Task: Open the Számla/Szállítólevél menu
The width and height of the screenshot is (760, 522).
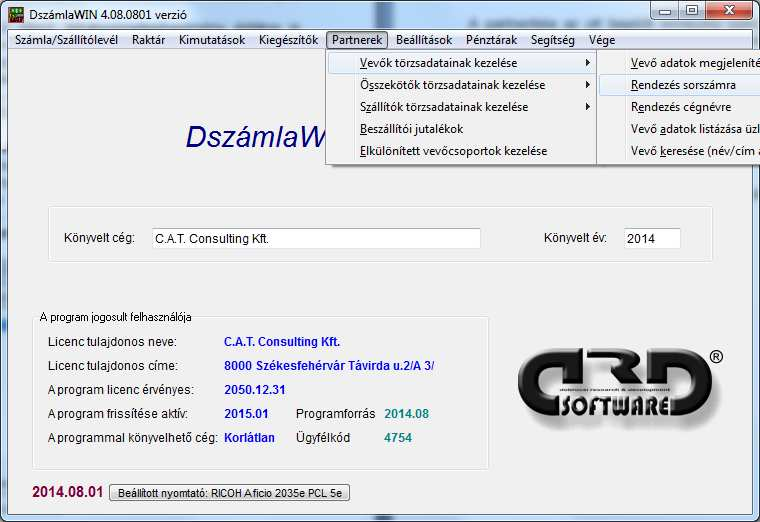Action: click(x=66, y=40)
